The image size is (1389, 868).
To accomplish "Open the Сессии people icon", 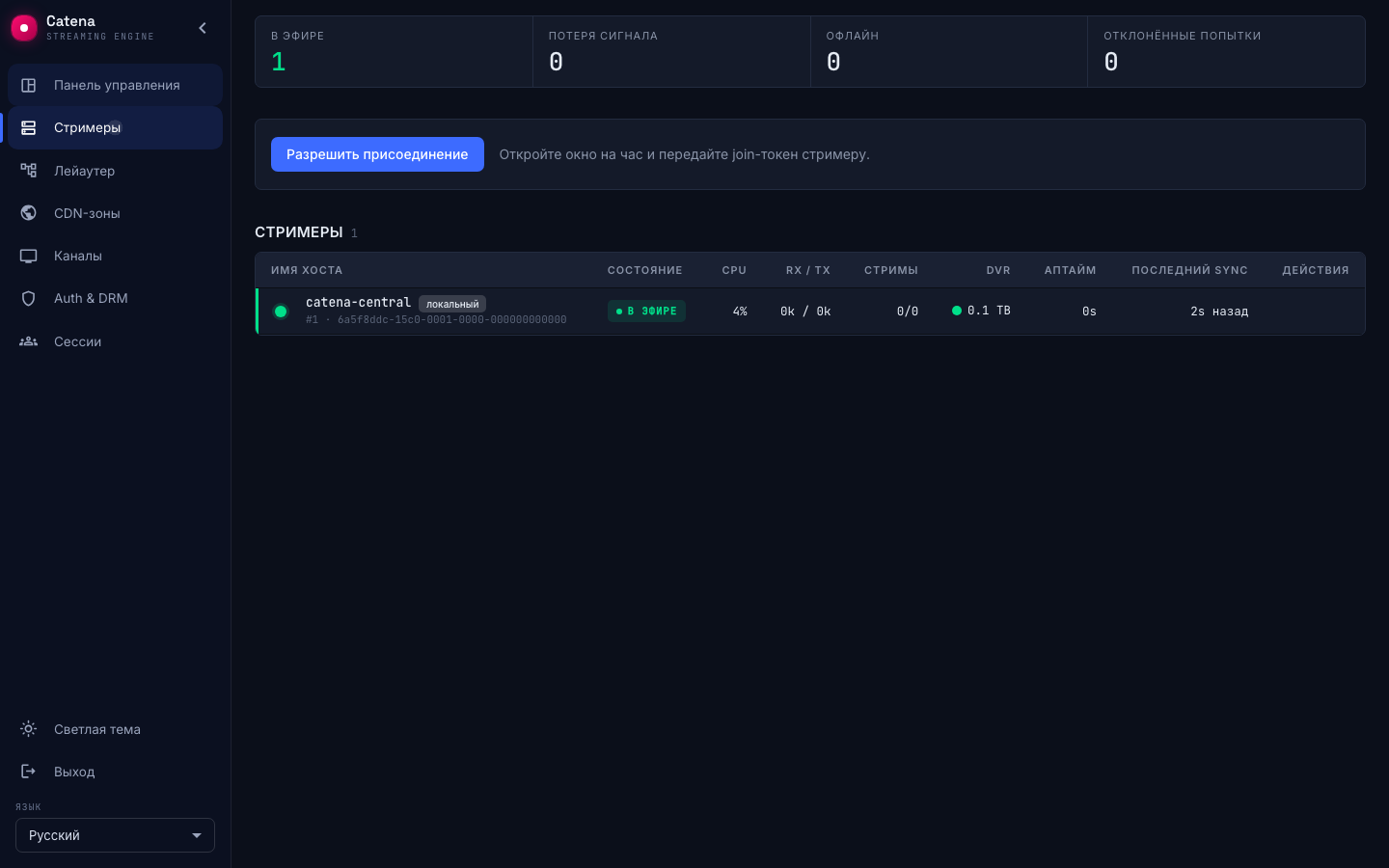I will coord(29,341).
